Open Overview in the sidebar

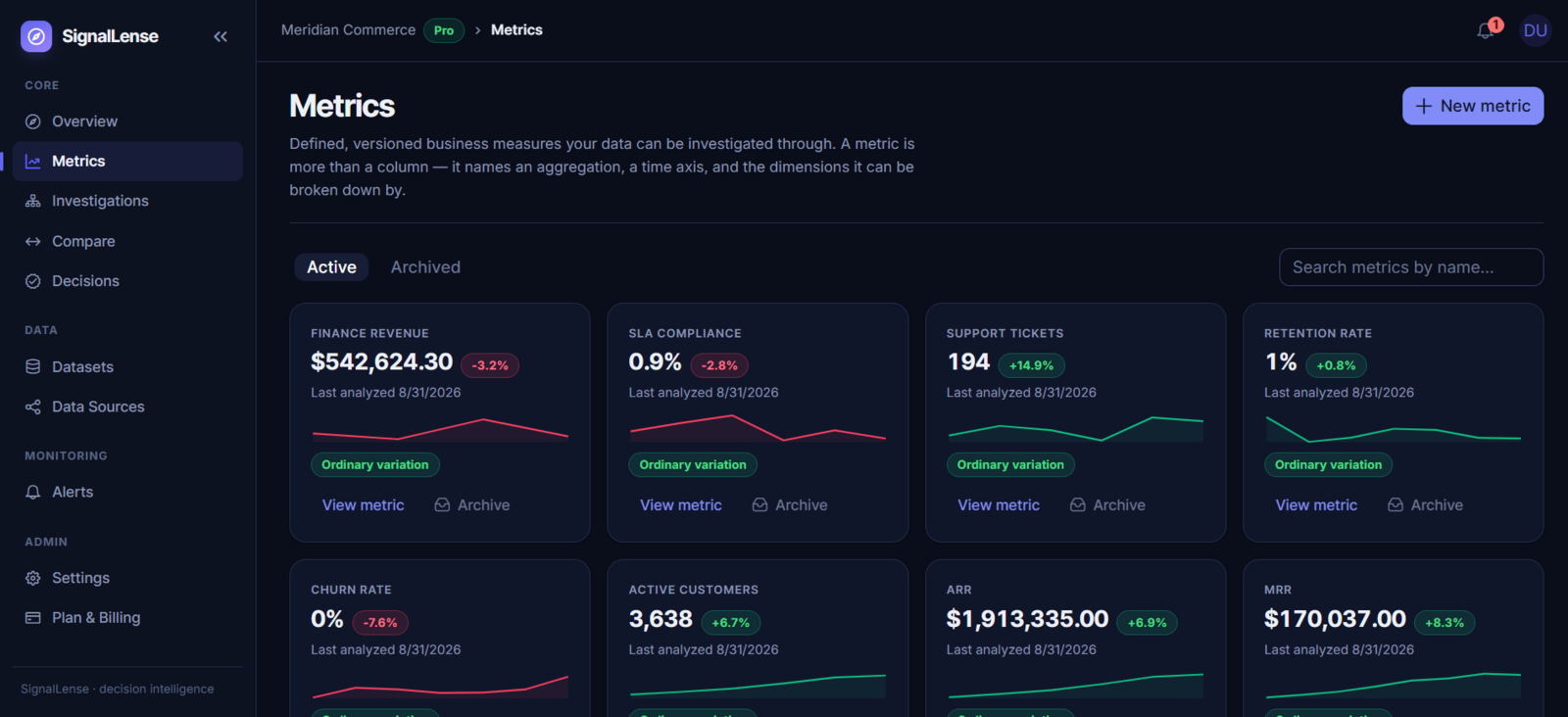(127, 121)
